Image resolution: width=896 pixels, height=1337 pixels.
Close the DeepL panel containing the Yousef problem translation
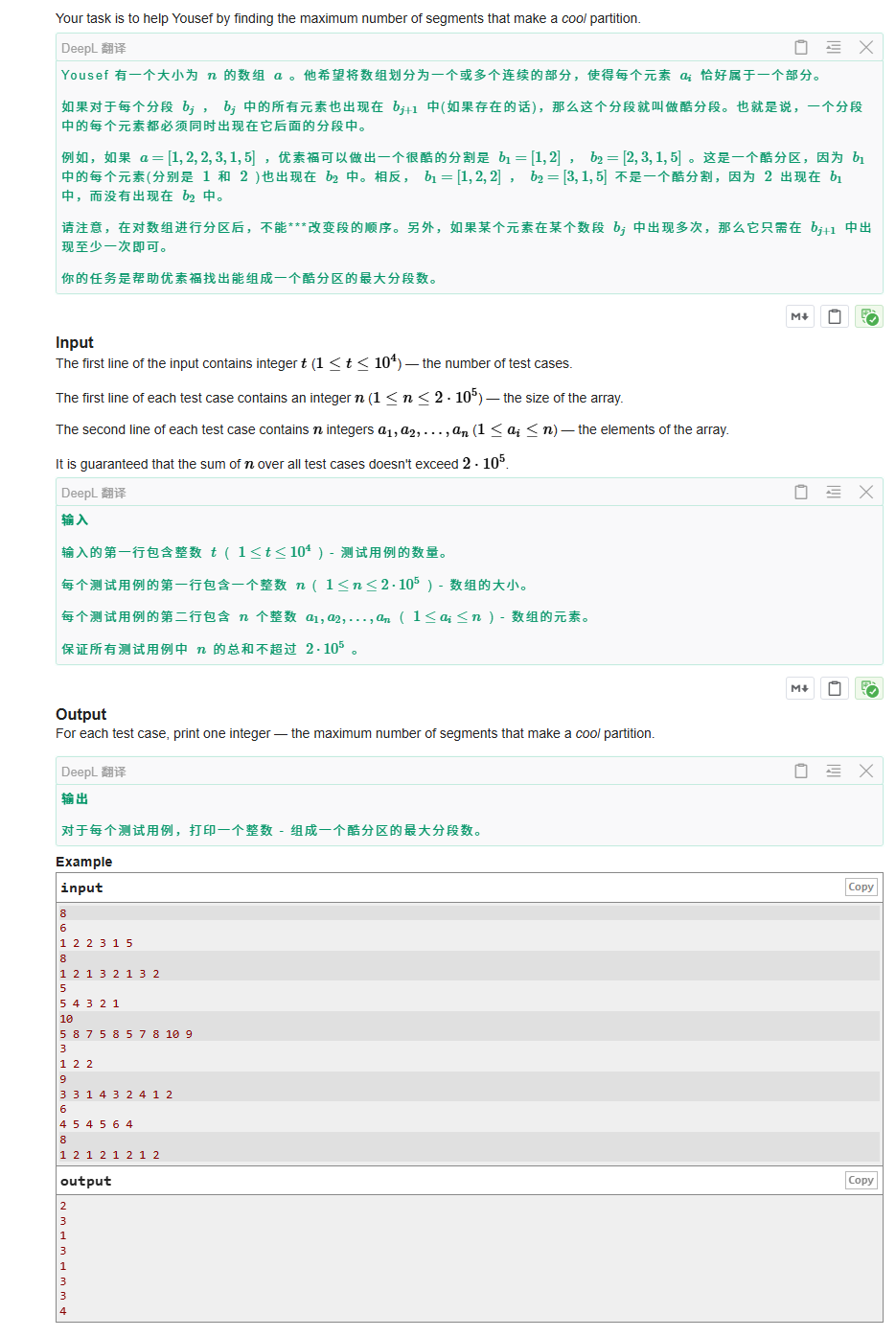pos(866,47)
